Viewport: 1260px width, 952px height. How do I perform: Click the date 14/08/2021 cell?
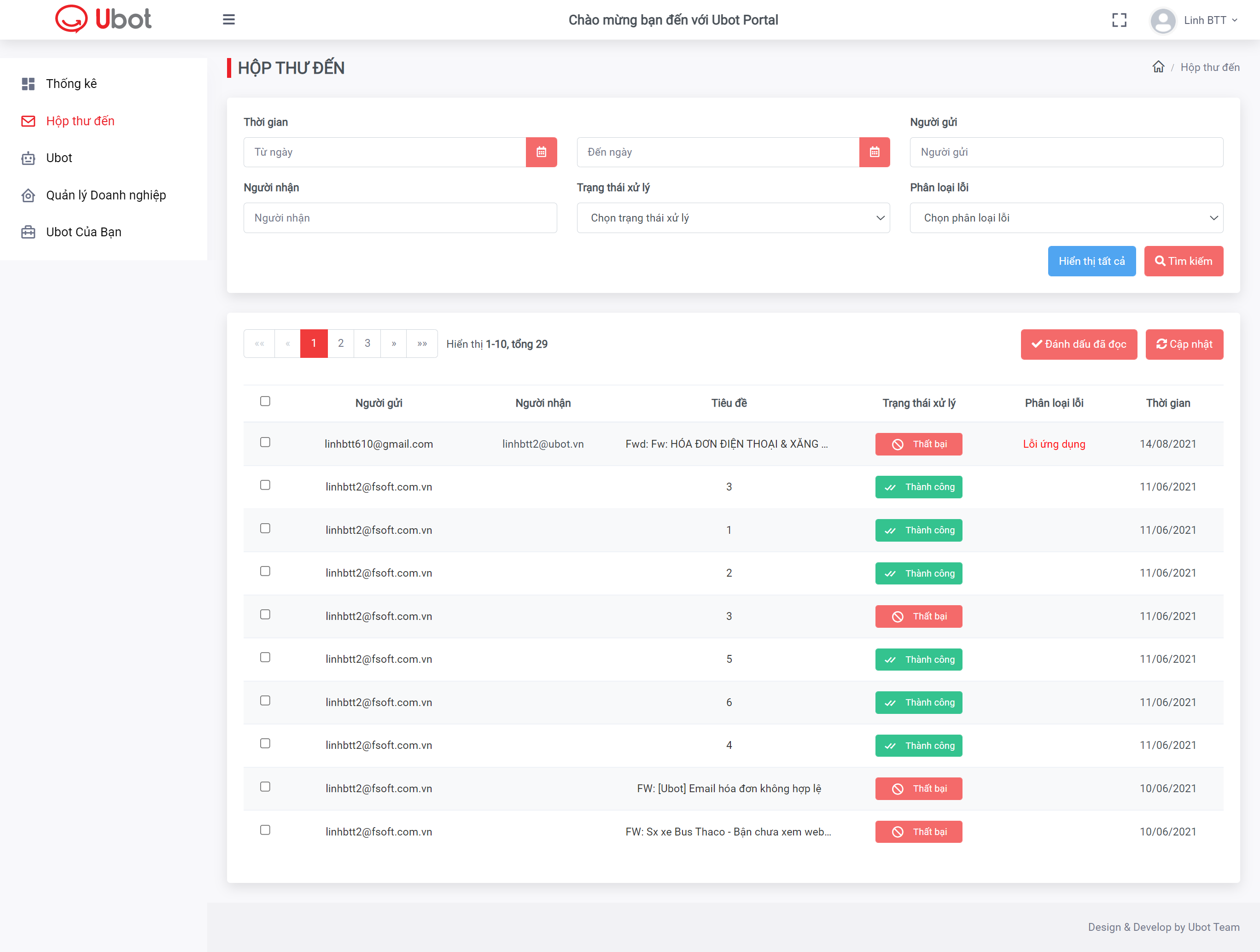tap(1168, 444)
